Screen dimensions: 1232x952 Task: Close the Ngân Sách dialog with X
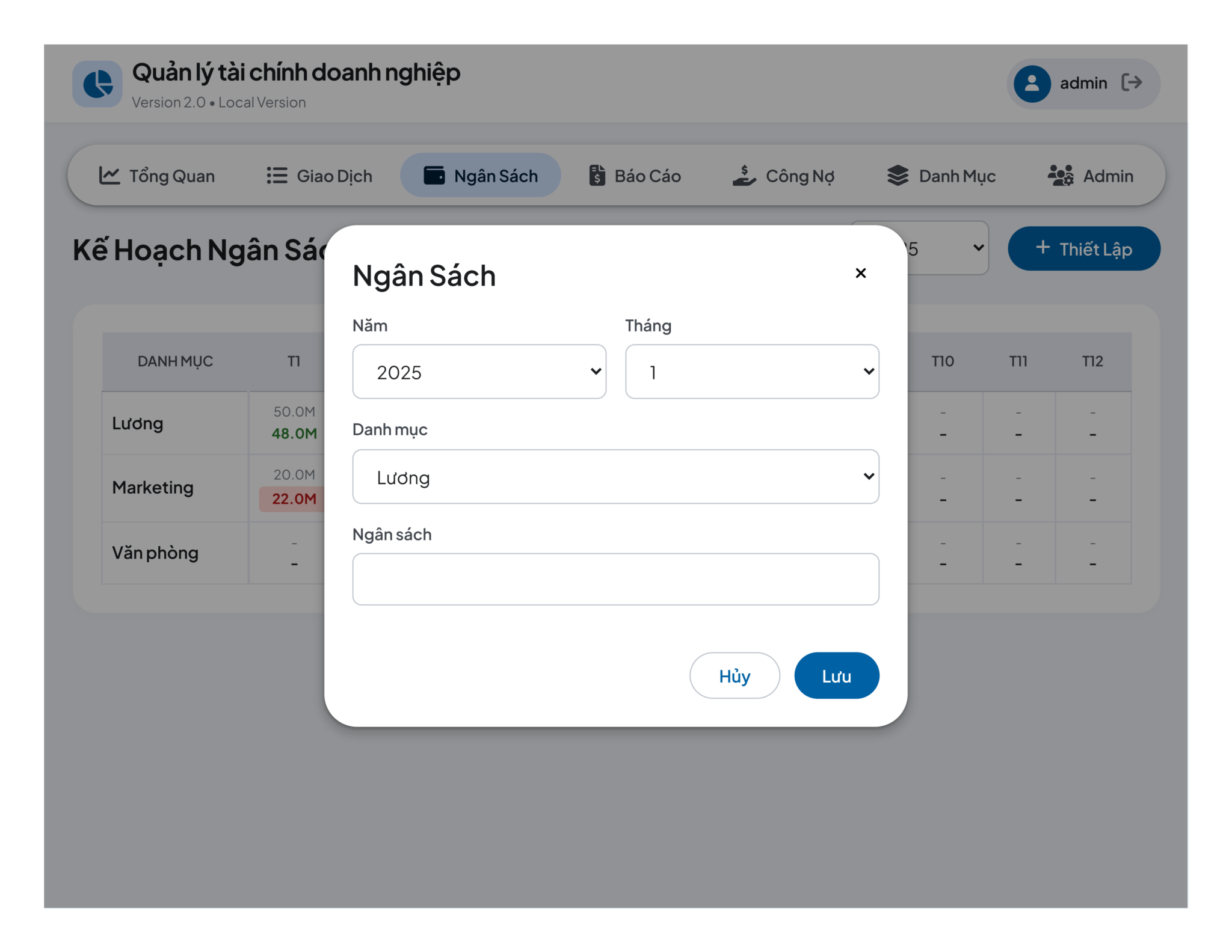point(860,273)
